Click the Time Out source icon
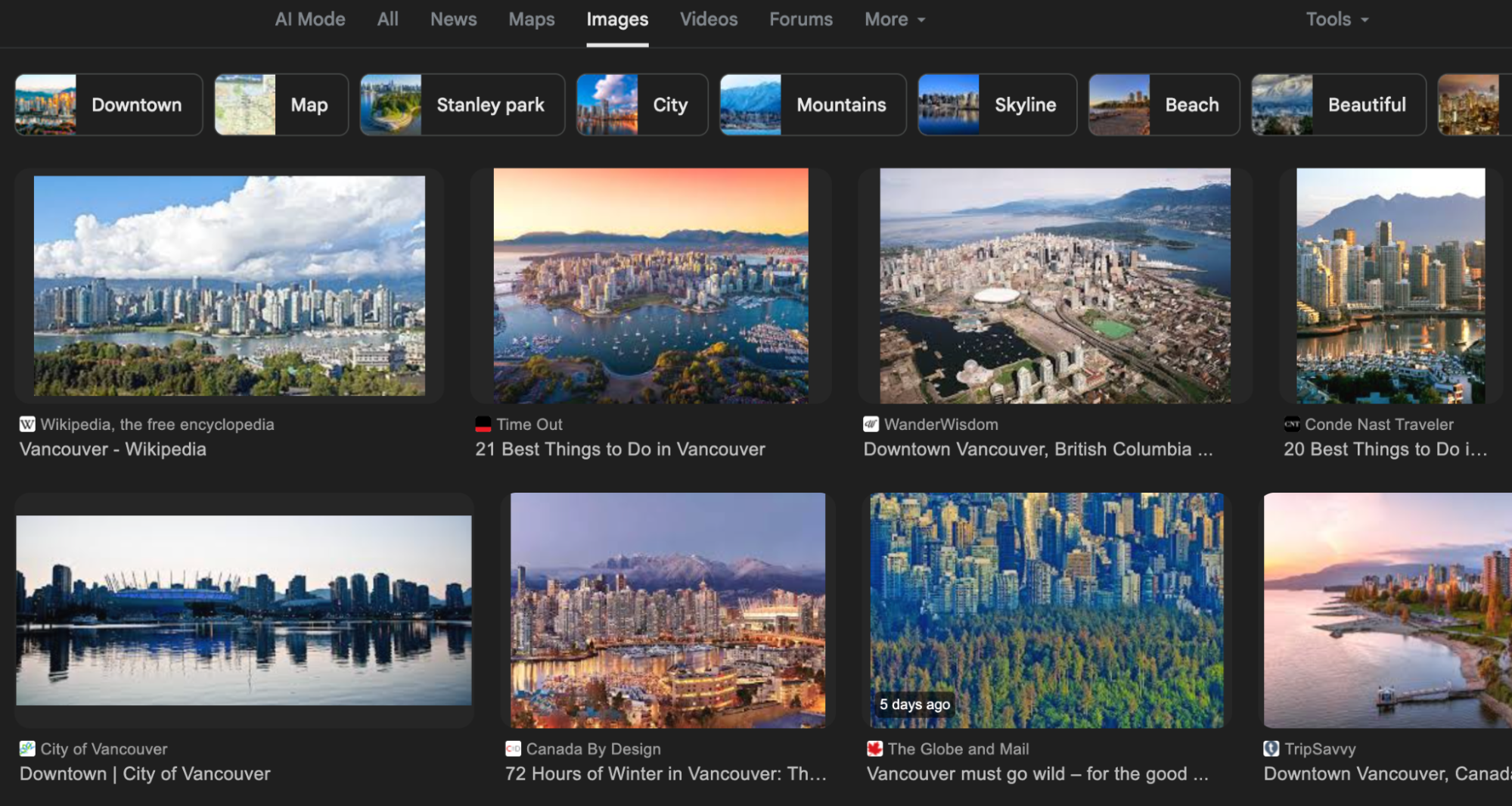 482,425
